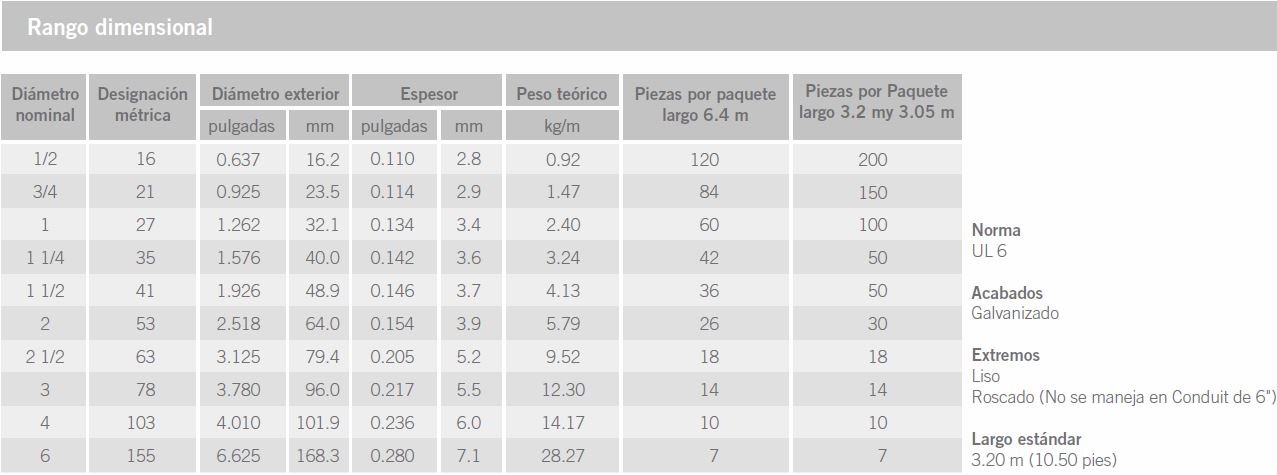Select the "Peso teórico" header cell
This screenshot has height=475, width=1277.
pos(562,94)
